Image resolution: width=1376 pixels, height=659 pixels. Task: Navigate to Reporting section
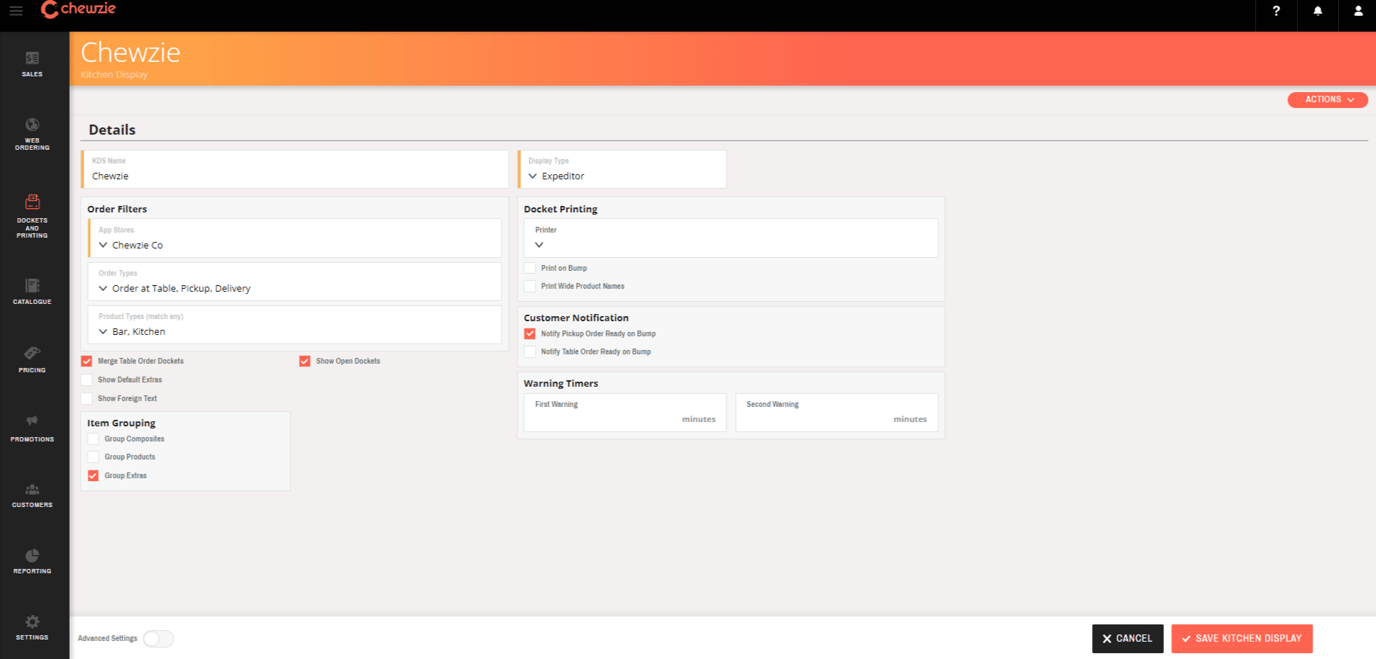(32, 561)
